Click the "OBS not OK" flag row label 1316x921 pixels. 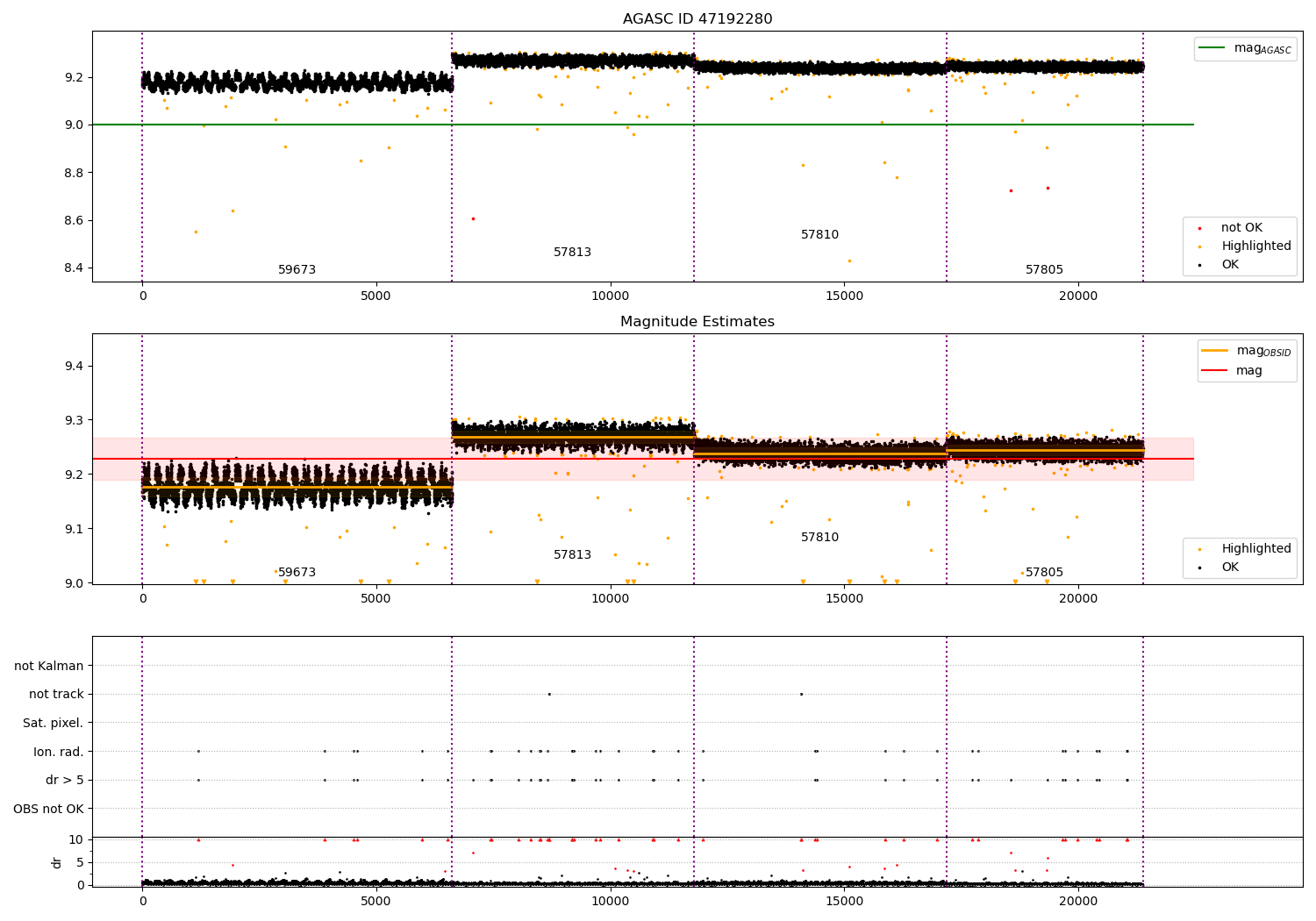pos(48,809)
